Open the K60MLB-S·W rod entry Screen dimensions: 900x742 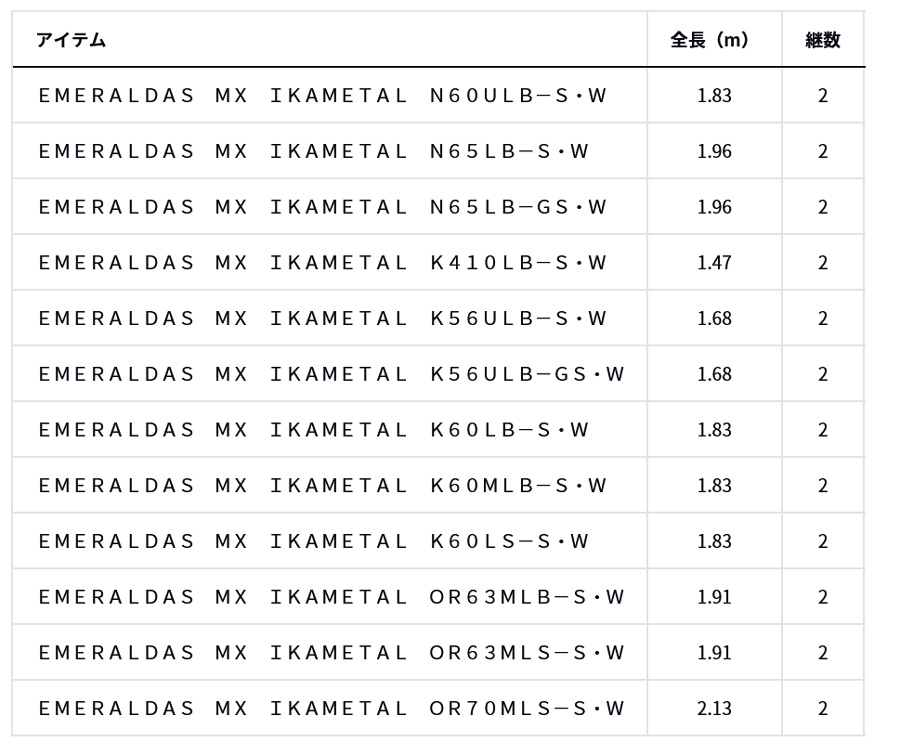point(323,486)
